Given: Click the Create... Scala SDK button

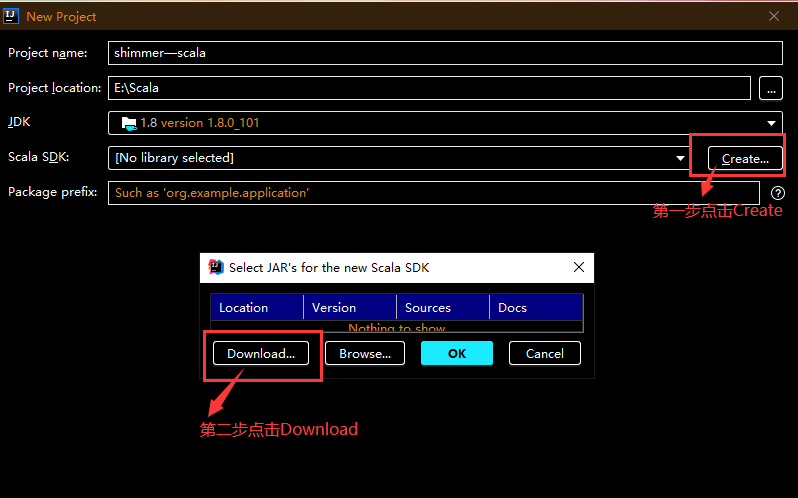Looking at the screenshot, I should click(745, 158).
